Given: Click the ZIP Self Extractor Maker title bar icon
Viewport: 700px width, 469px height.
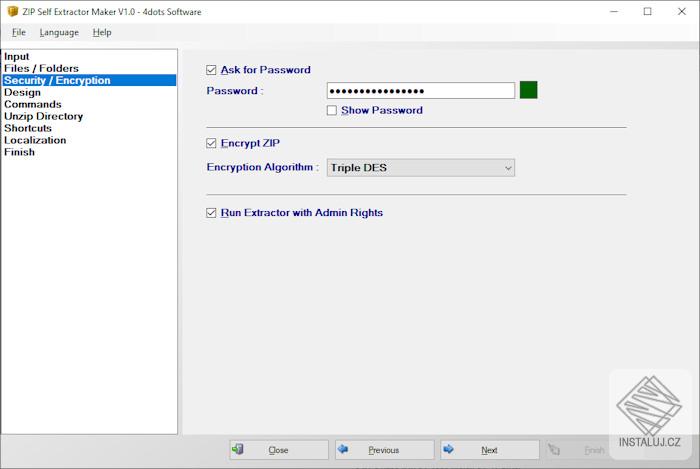Looking at the screenshot, I should pyautogui.click(x=13, y=12).
